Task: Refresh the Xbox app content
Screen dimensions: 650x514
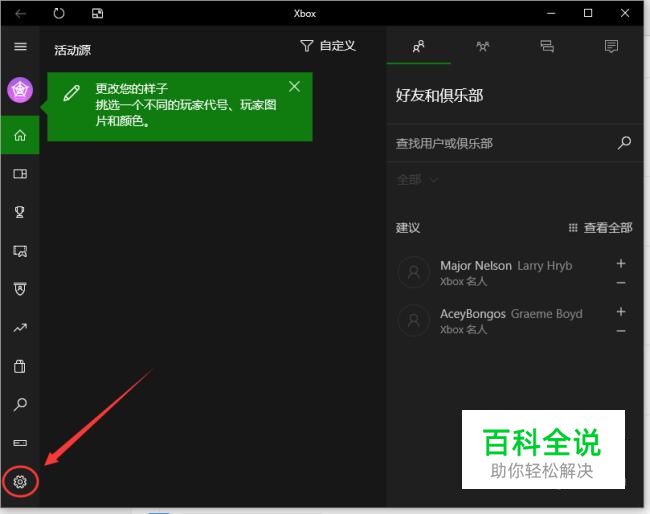Action: tap(59, 13)
